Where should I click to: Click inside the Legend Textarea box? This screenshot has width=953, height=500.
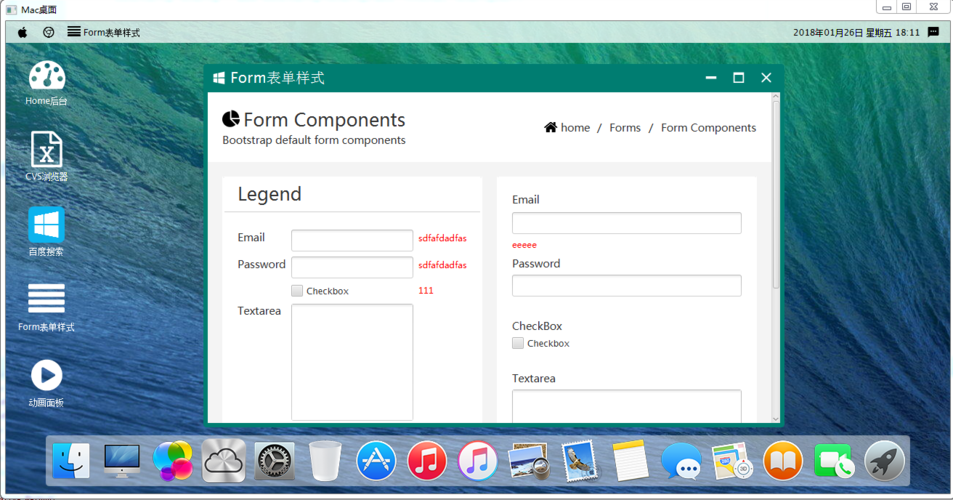coord(352,362)
